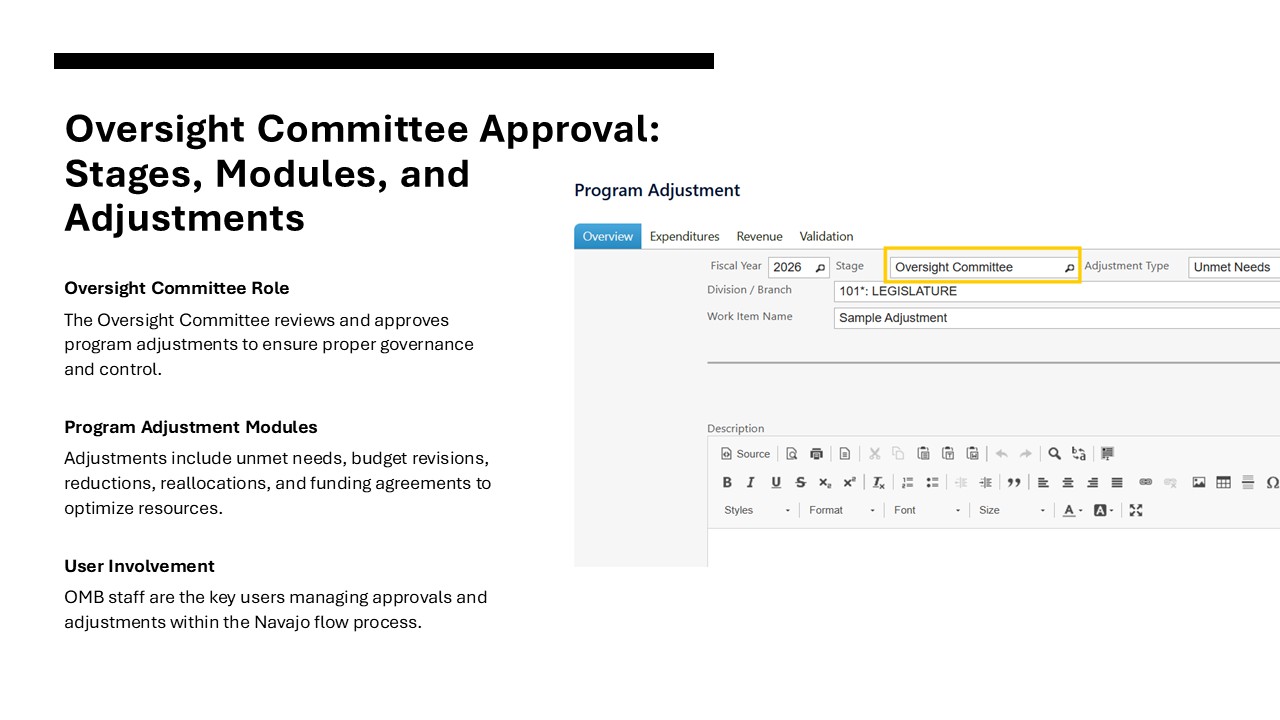This screenshot has width=1280, height=720.
Task: Expand the Size dropdown
Action: (1012, 510)
